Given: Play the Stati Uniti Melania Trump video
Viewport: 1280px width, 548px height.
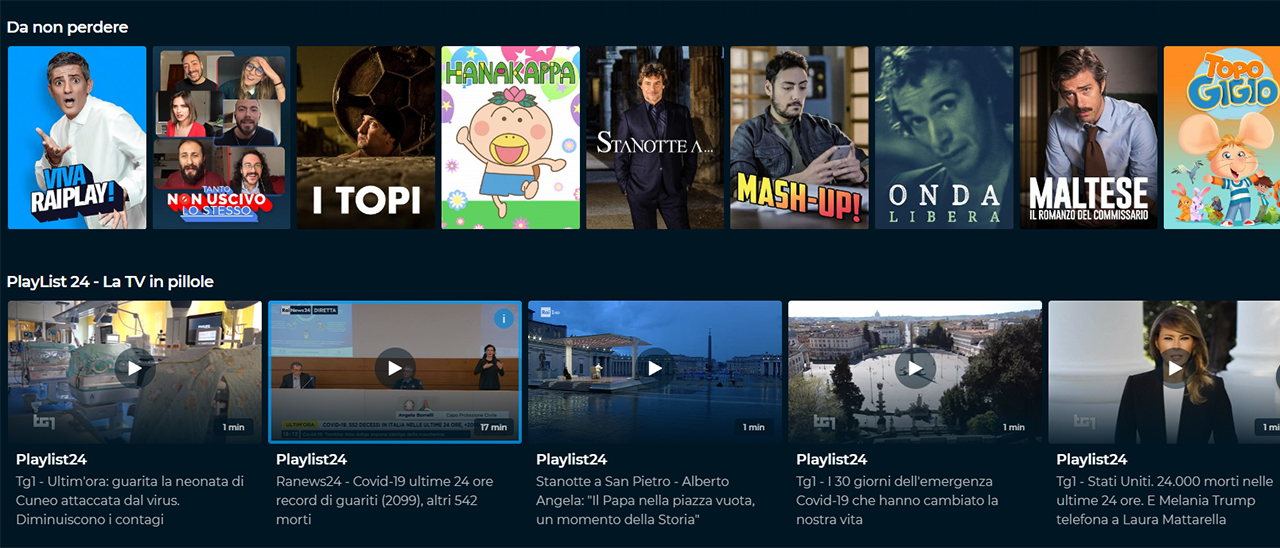Looking at the screenshot, I should coord(1174,368).
